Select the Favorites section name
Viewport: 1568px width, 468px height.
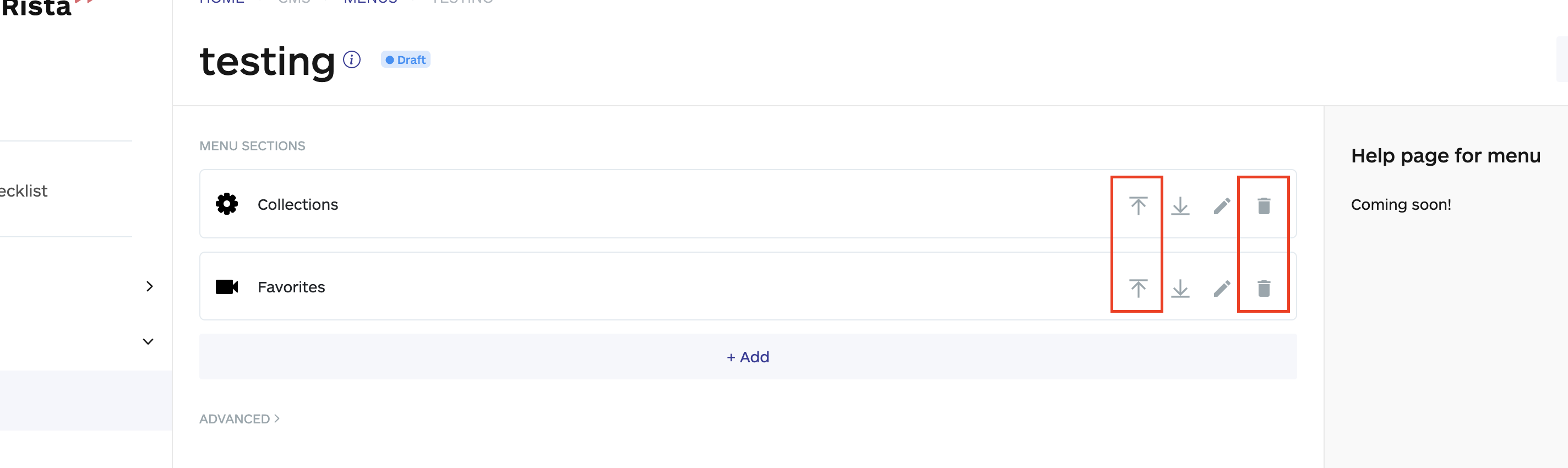point(291,287)
